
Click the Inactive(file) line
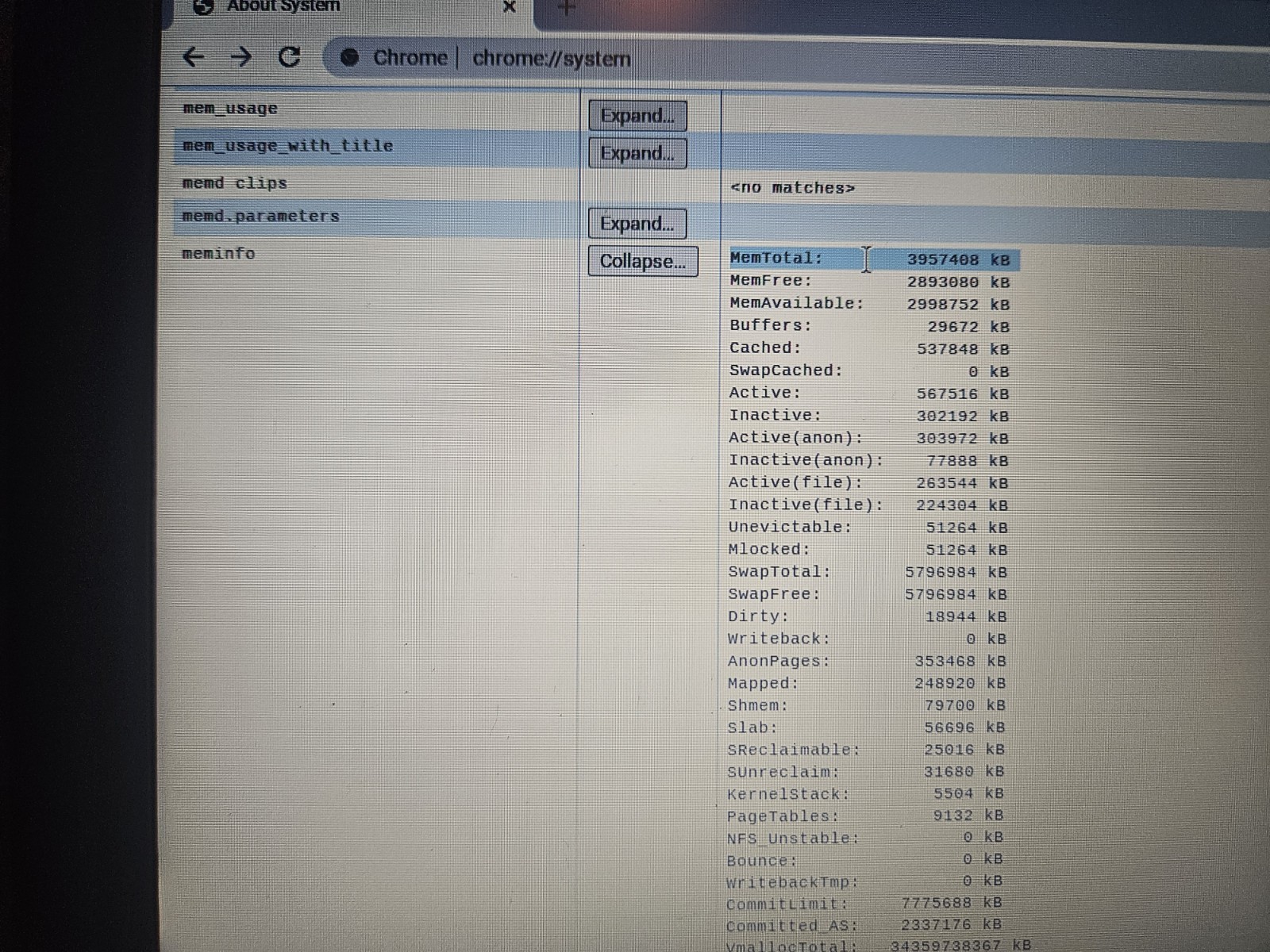click(x=868, y=505)
